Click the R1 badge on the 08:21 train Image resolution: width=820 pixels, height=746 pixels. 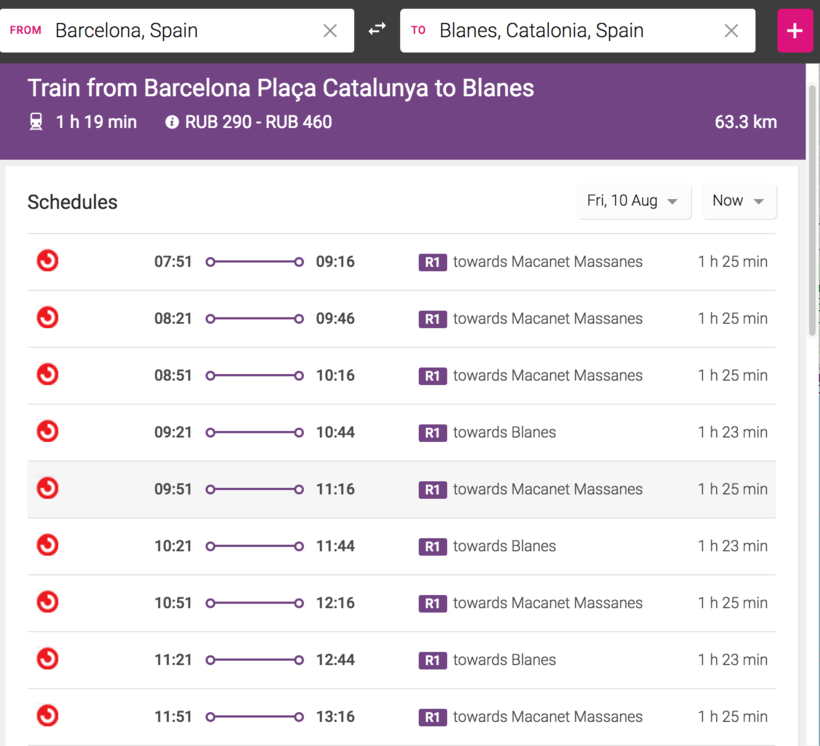[432, 319]
